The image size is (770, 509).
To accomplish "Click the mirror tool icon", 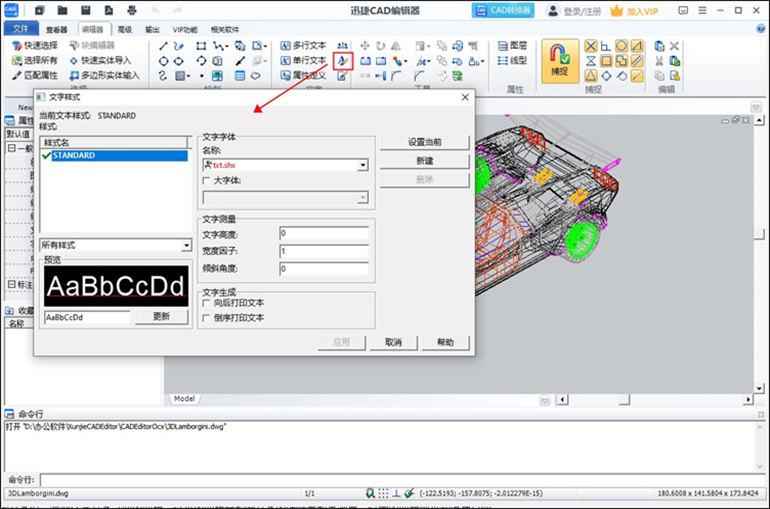I will tap(396, 46).
